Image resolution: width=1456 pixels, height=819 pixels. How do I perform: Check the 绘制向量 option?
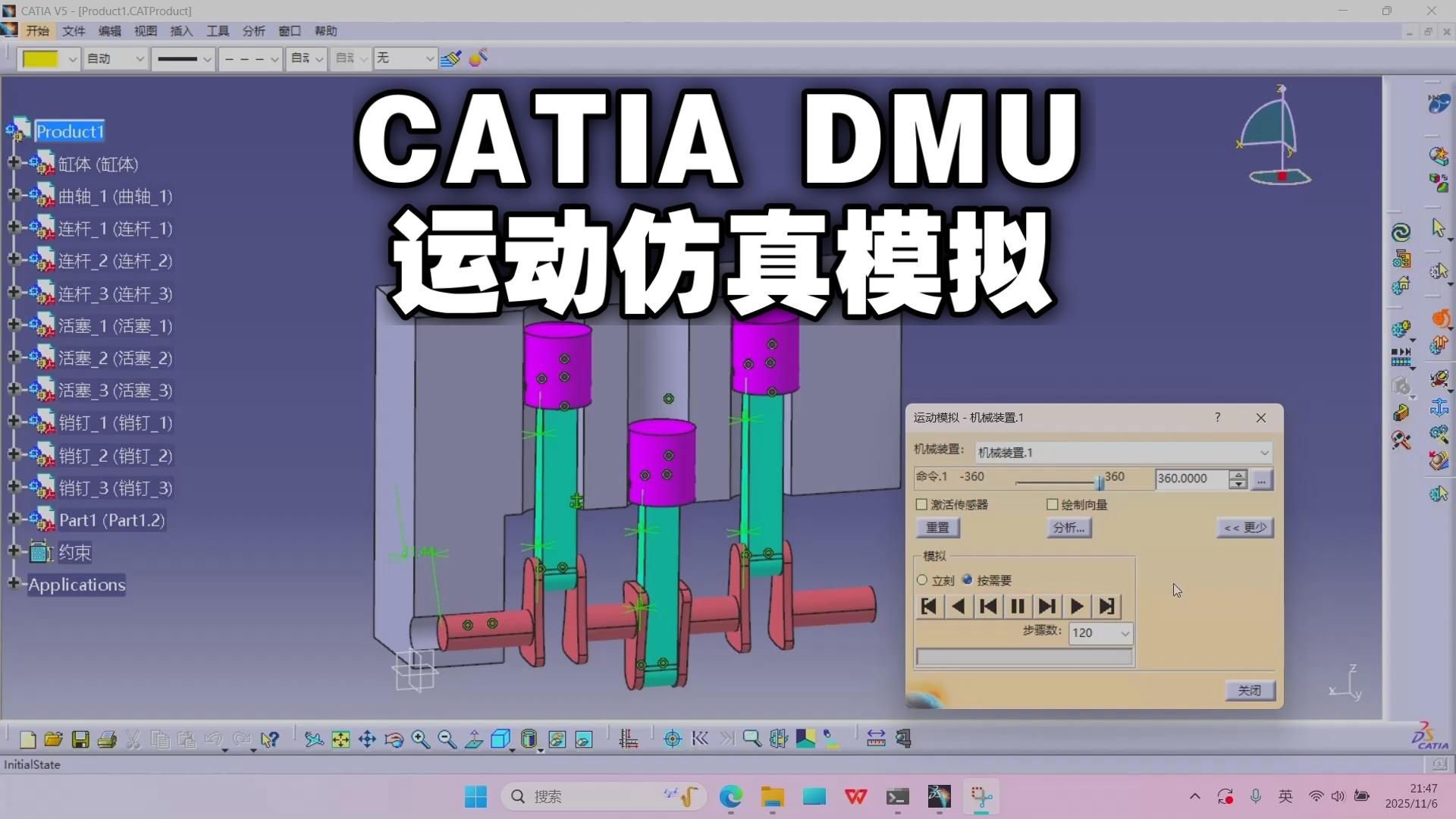(x=1052, y=504)
